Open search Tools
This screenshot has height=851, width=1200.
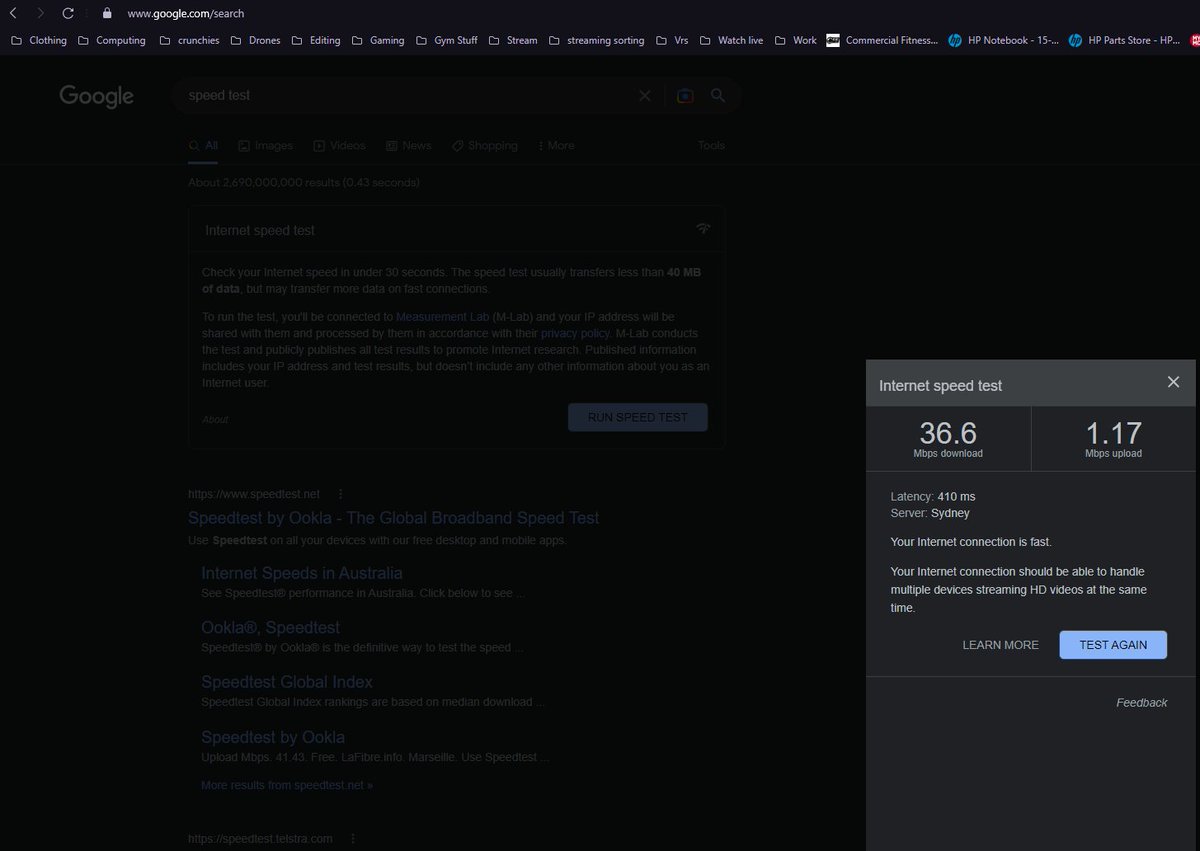(711, 146)
